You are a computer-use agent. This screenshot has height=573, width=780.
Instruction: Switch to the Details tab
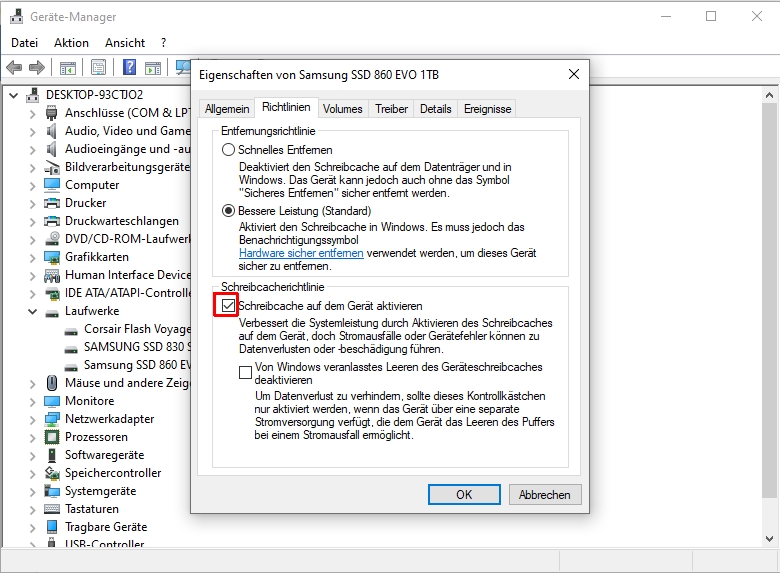tap(435, 109)
